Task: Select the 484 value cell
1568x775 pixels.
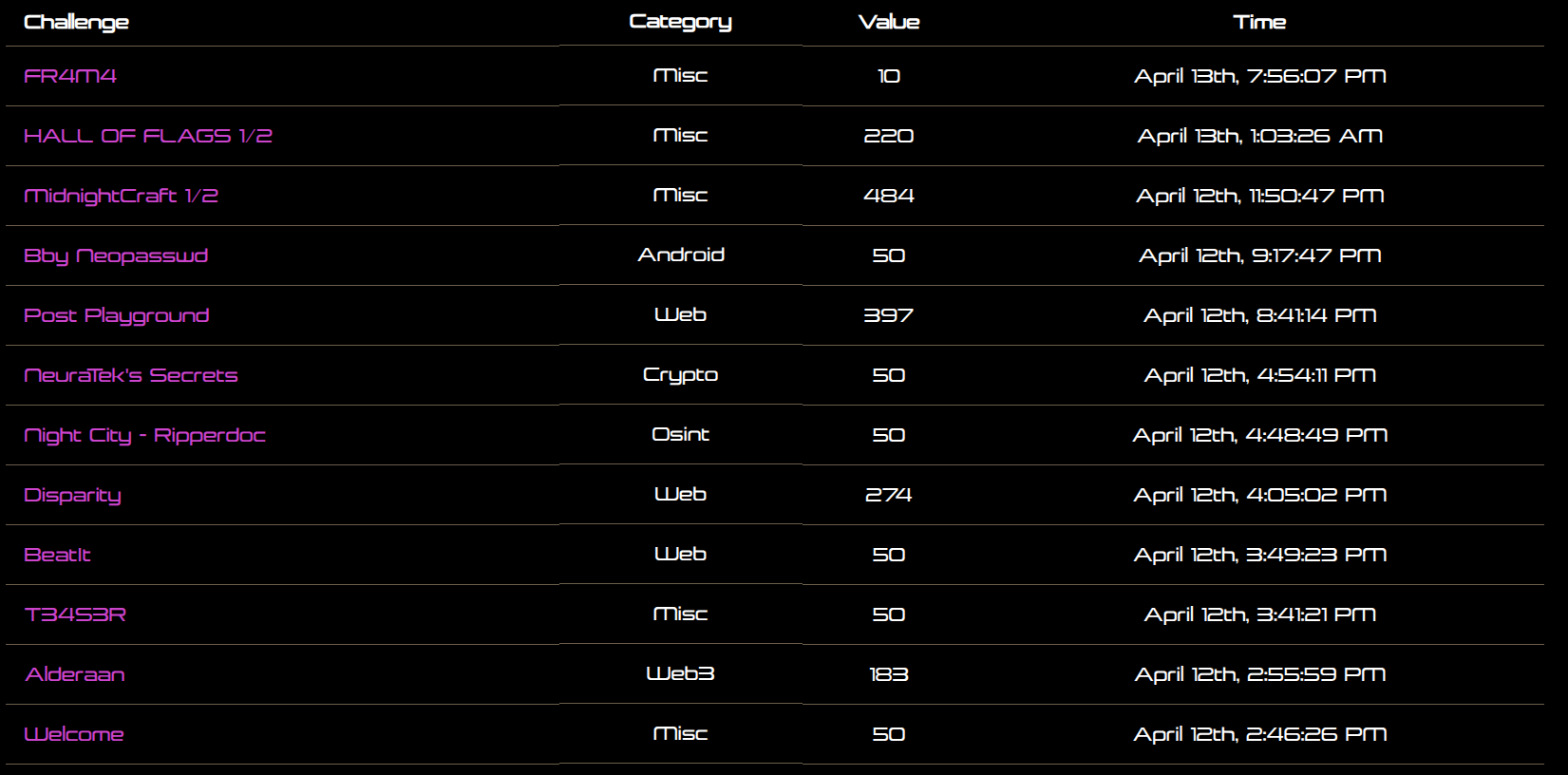Action: click(889, 196)
